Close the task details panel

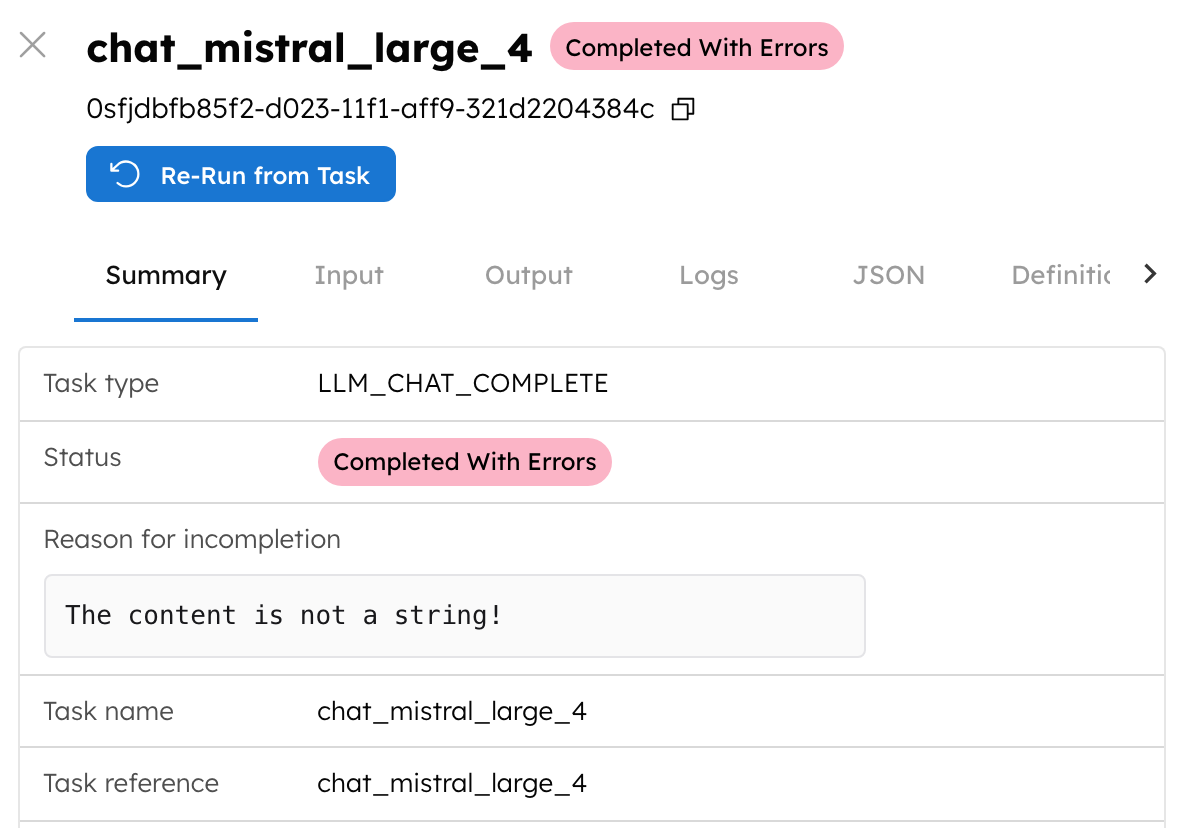tap(33, 45)
